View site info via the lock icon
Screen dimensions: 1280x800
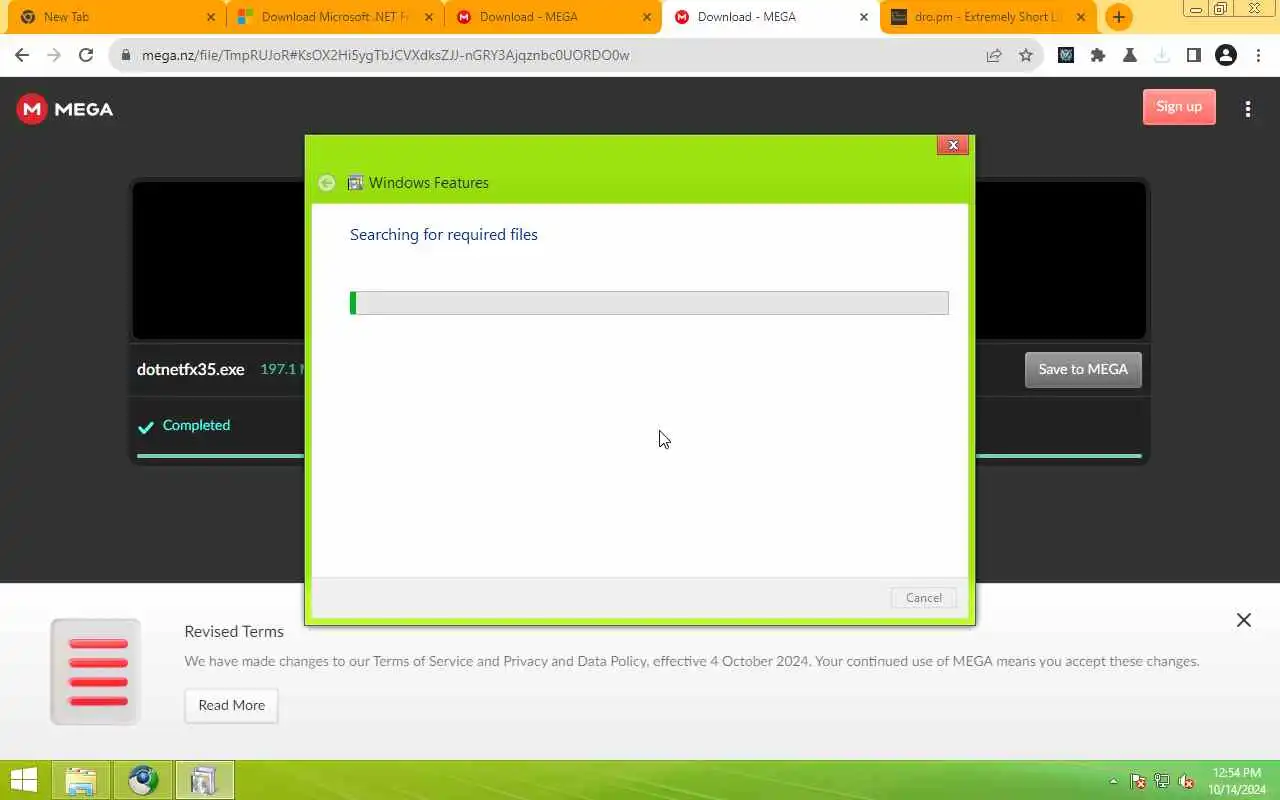point(126,56)
